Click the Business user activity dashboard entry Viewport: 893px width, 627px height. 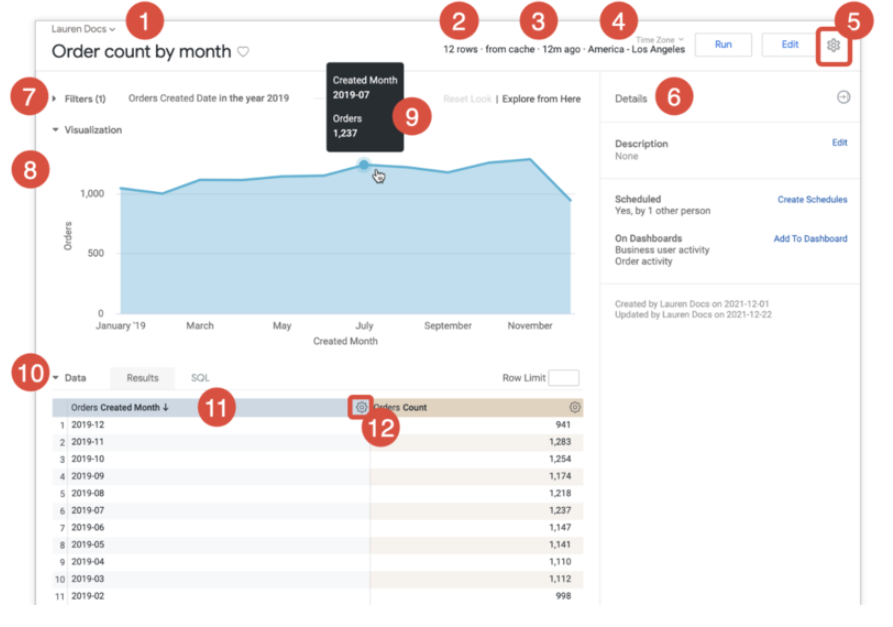point(662,250)
